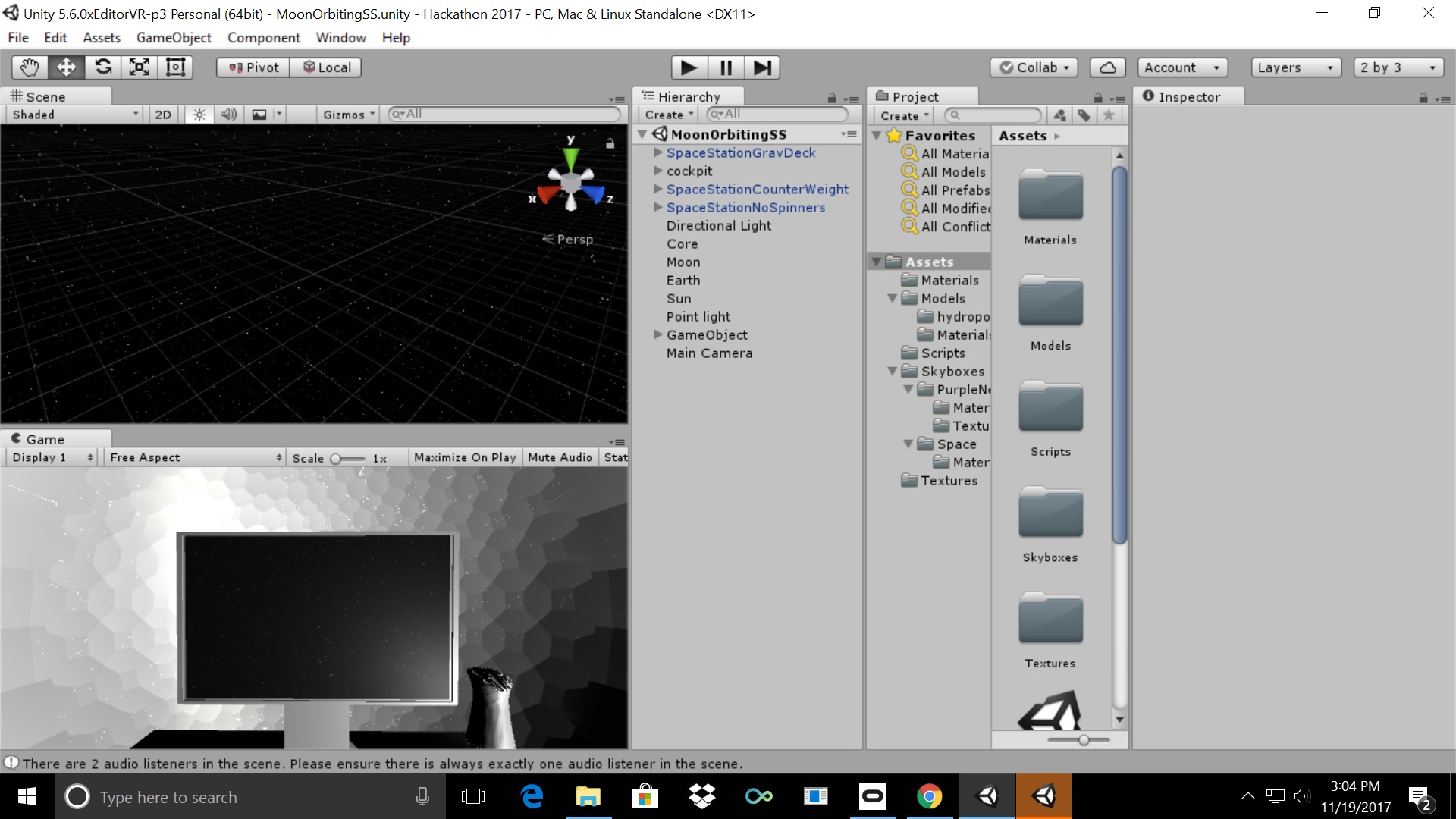Open the Cloud services button
This screenshot has width=1456, height=819.
click(1107, 67)
